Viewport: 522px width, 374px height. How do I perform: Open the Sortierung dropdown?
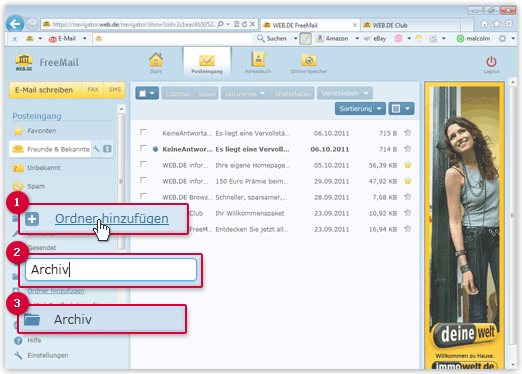360,109
